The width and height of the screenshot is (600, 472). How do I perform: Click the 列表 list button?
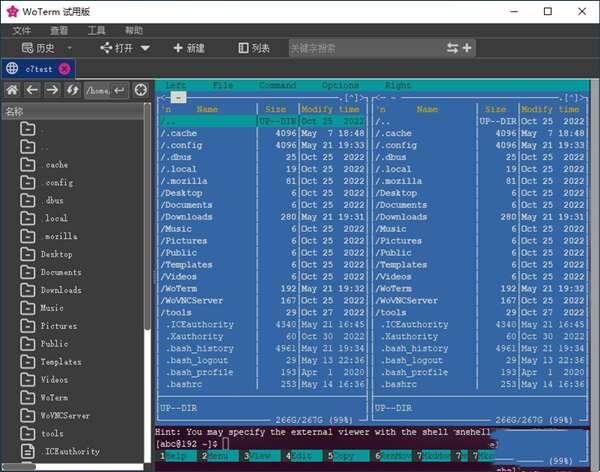254,48
